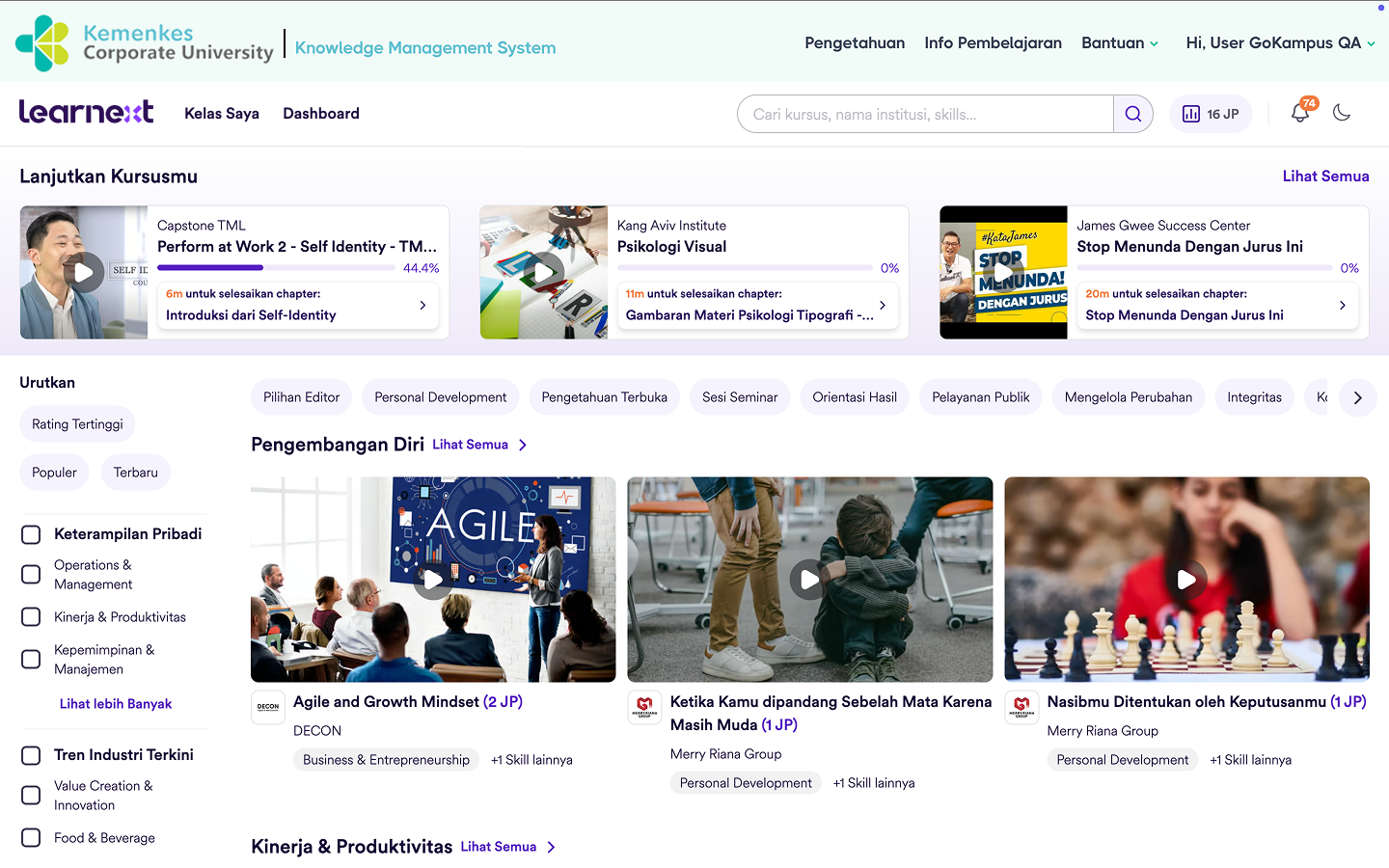The image size is (1389, 868).
Task: Select the Mengelola Perubahan category chip
Action: (1129, 397)
